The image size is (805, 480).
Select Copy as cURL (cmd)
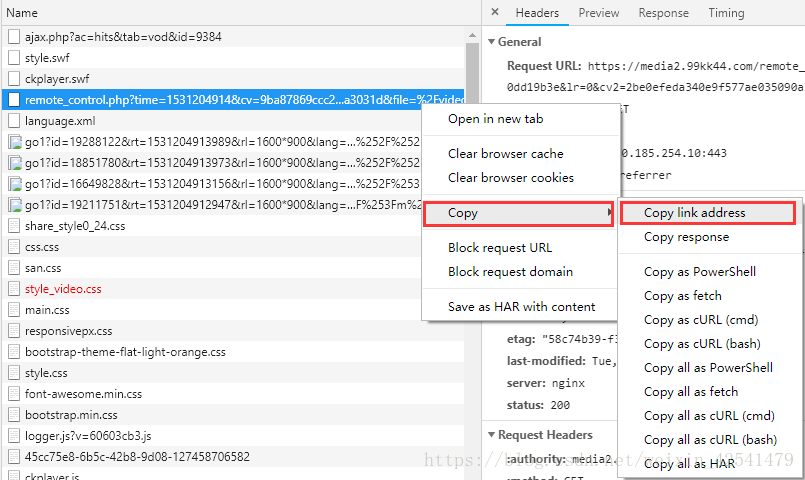[x=708, y=320]
